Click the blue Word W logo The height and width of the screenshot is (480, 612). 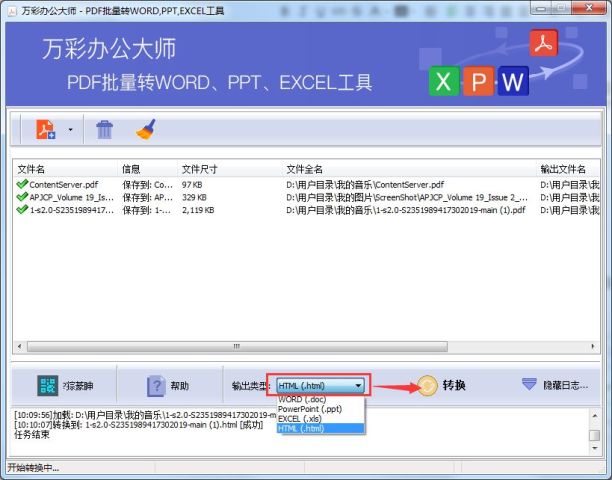(513, 81)
